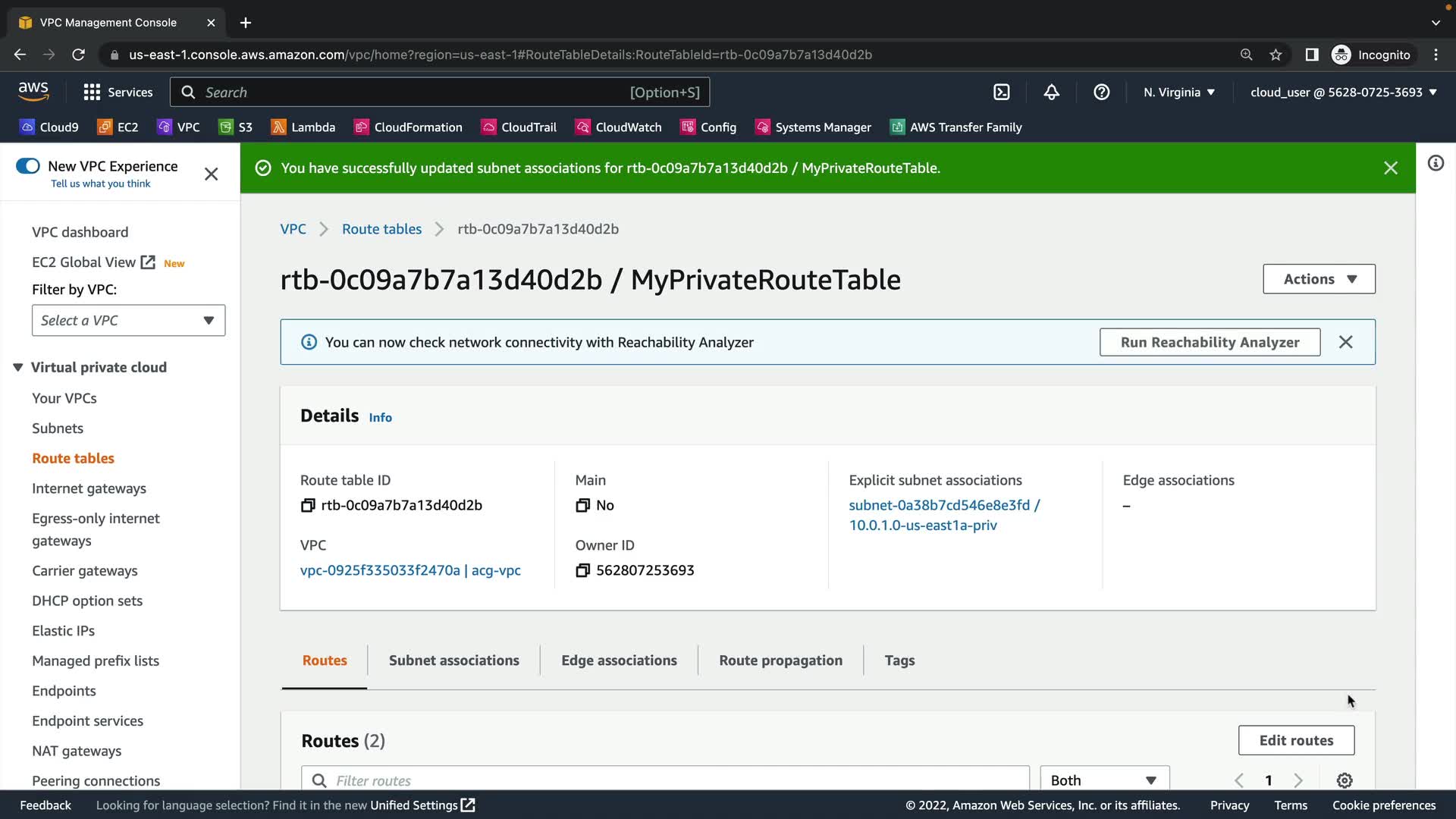Open the Actions dropdown menu
Viewport: 1456px width, 819px height.
tap(1318, 279)
